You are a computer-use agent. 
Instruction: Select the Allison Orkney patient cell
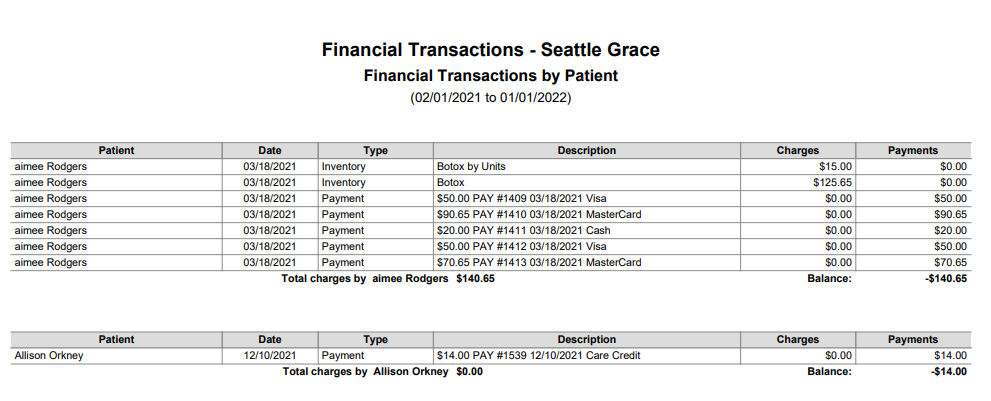[x=116, y=356]
